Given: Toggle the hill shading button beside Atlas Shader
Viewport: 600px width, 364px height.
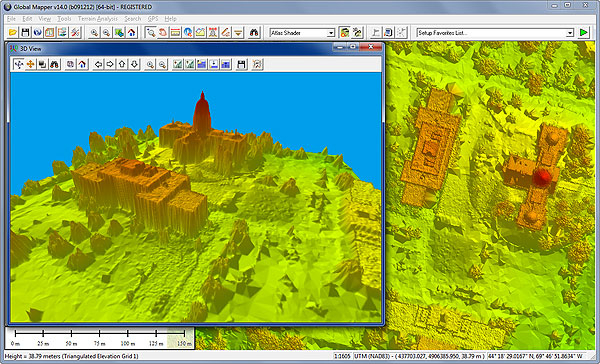Looking at the screenshot, I should click(344, 33).
